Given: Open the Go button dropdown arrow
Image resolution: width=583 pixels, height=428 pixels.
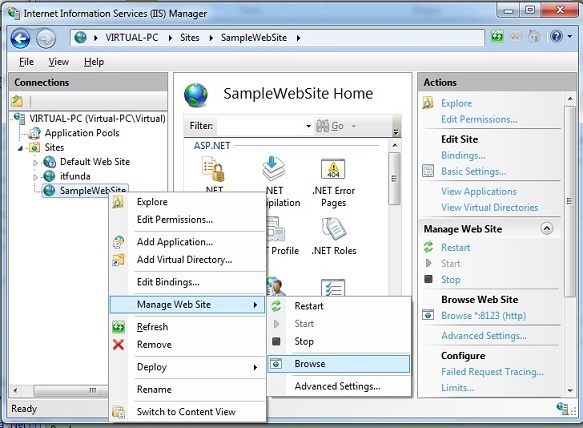Looking at the screenshot, I should pyautogui.click(x=354, y=126).
